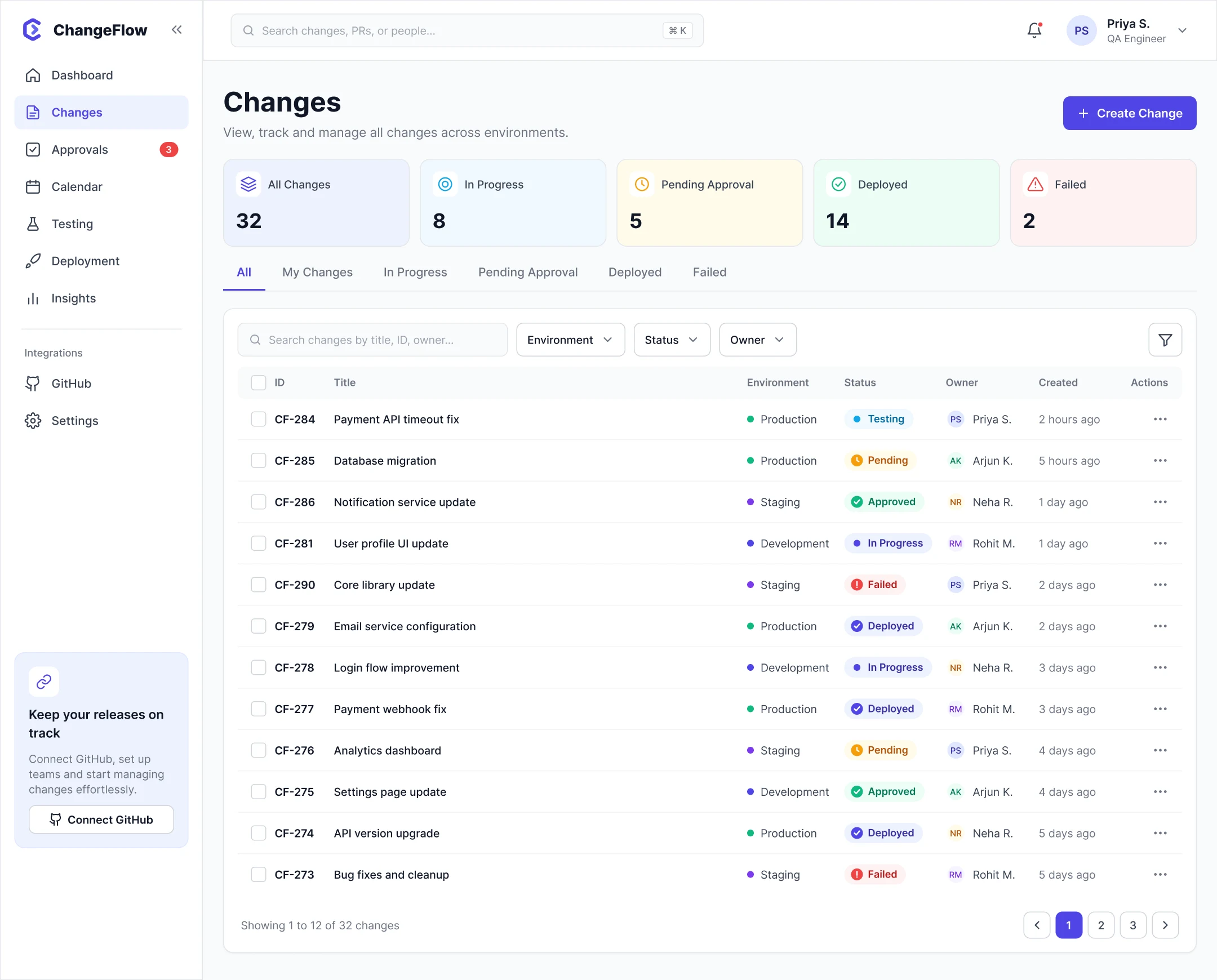Expand the Owner filter dropdown
Viewport: 1217px width, 980px height.
(757, 340)
